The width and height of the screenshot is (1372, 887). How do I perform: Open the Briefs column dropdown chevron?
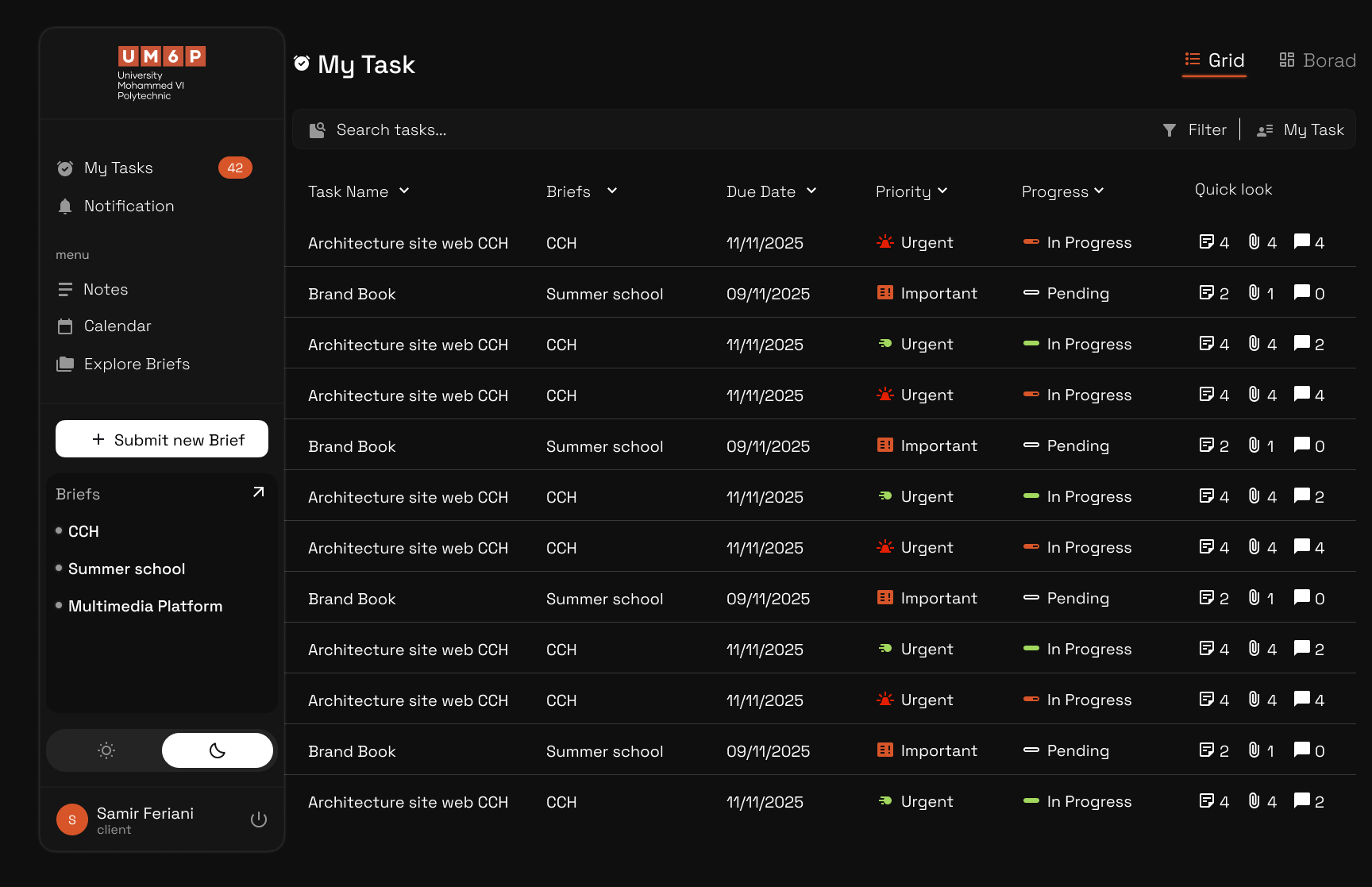[x=612, y=191]
